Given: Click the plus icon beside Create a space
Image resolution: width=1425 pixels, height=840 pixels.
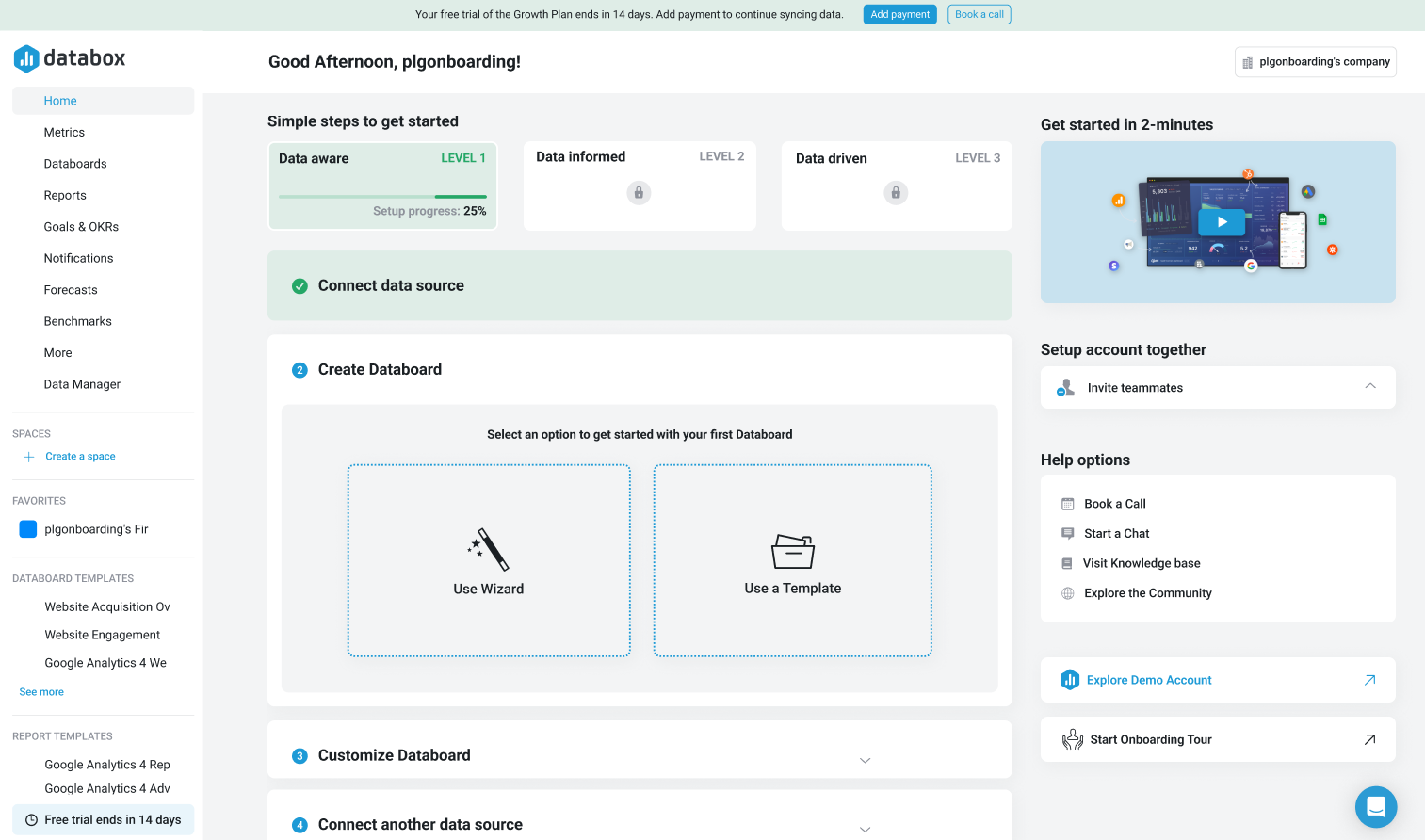Looking at the screenshot, I should point(29,457).
